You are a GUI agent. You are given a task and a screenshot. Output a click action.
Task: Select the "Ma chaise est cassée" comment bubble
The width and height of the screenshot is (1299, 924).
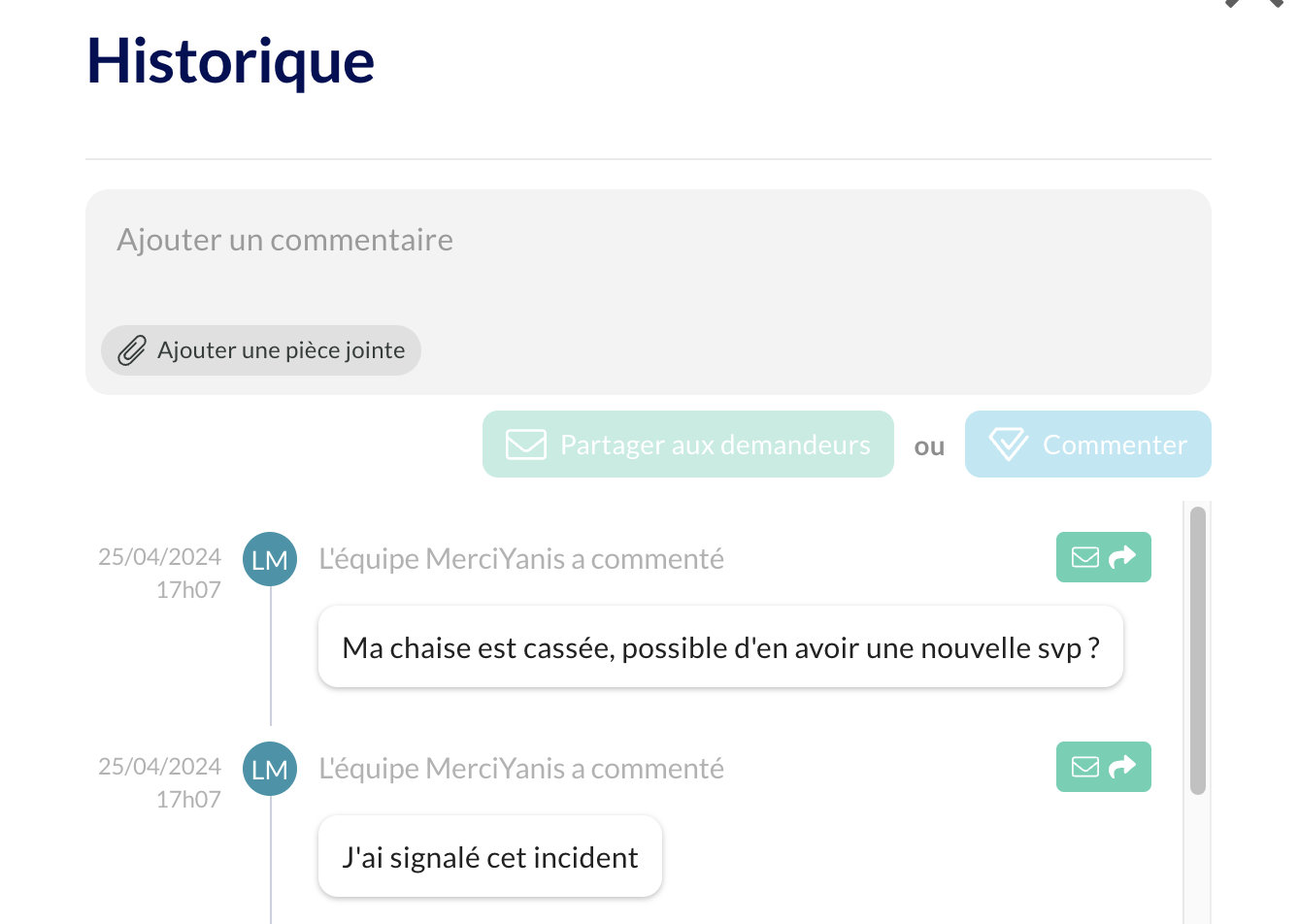tap(720, 647)
